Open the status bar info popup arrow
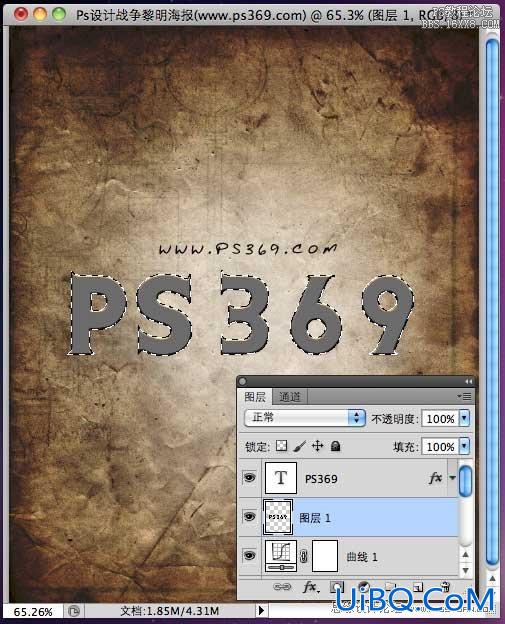 point(261,610)
